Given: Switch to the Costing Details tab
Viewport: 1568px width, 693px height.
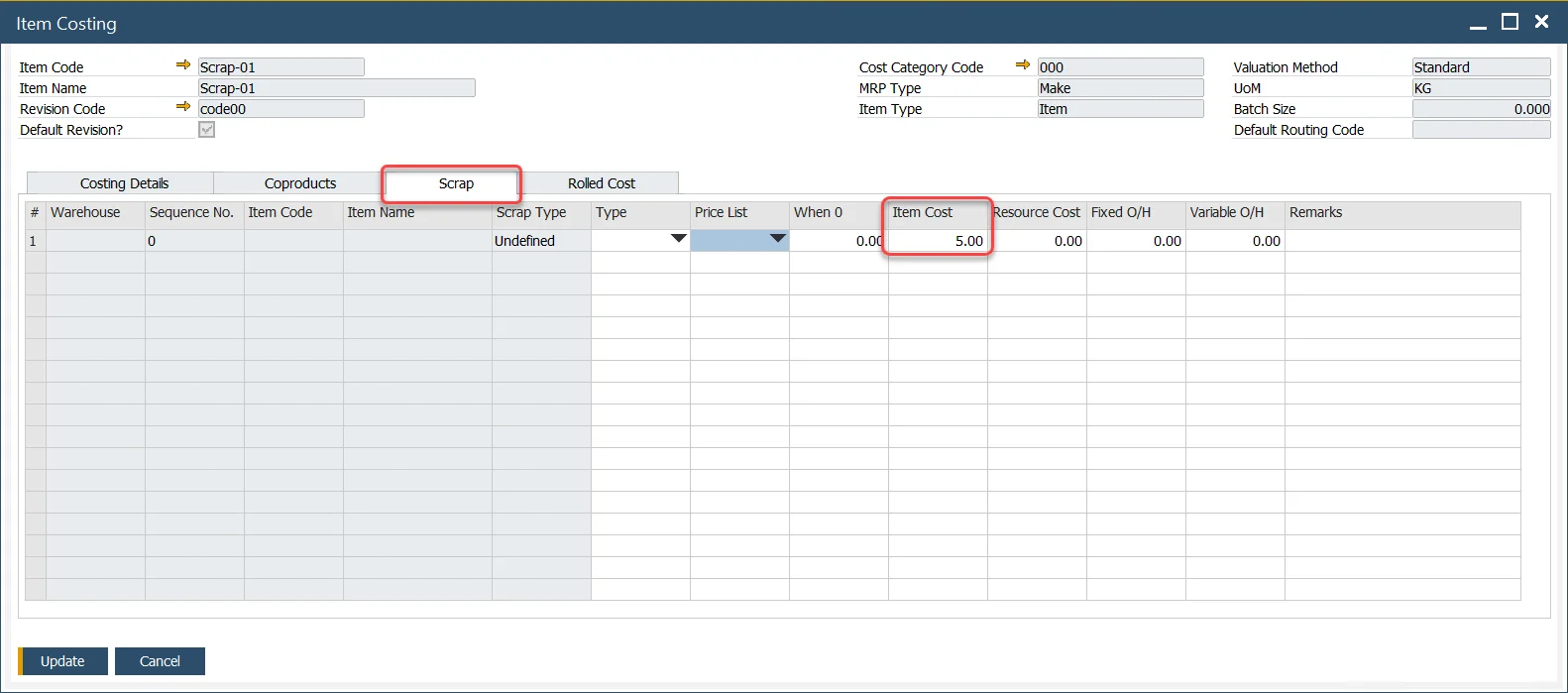Looking at the screenshot, I should (124, 183).
